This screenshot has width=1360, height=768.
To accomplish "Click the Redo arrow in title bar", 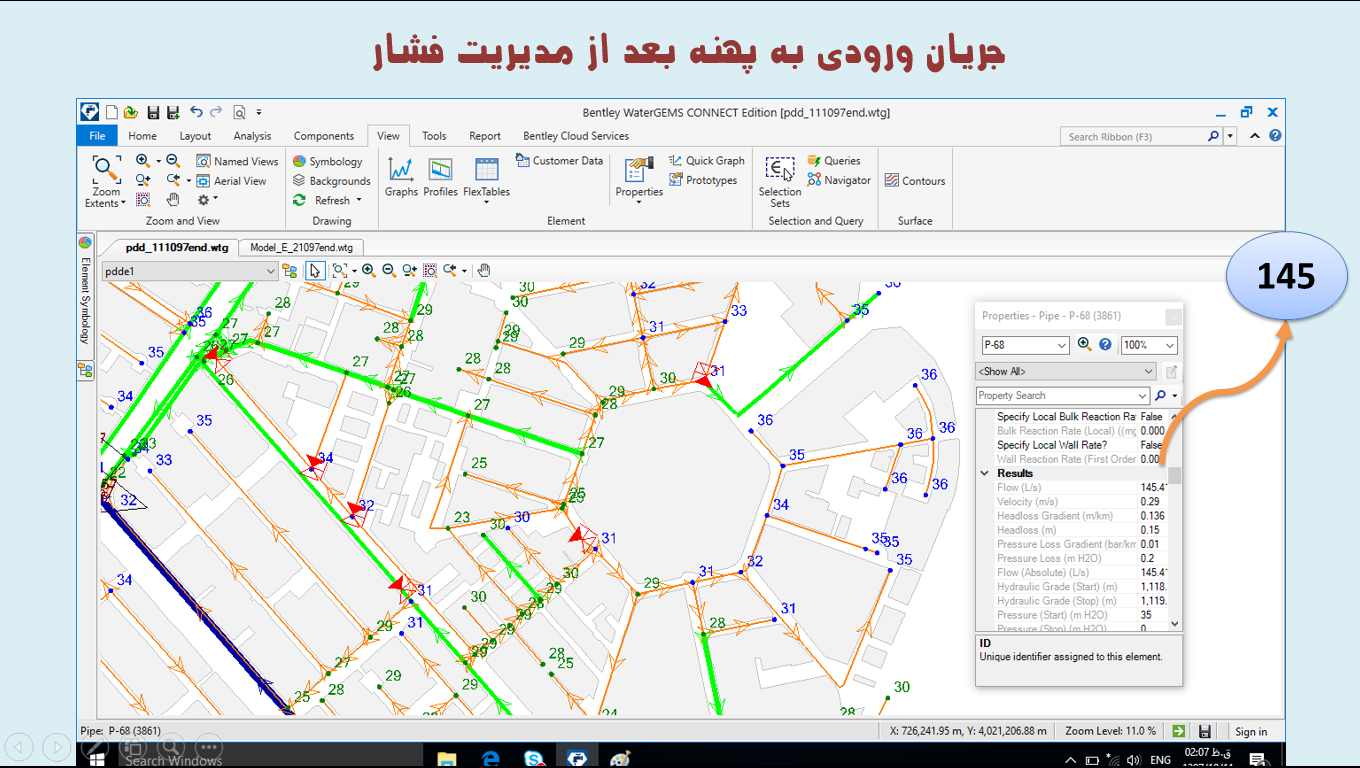I will pos(216,112).
